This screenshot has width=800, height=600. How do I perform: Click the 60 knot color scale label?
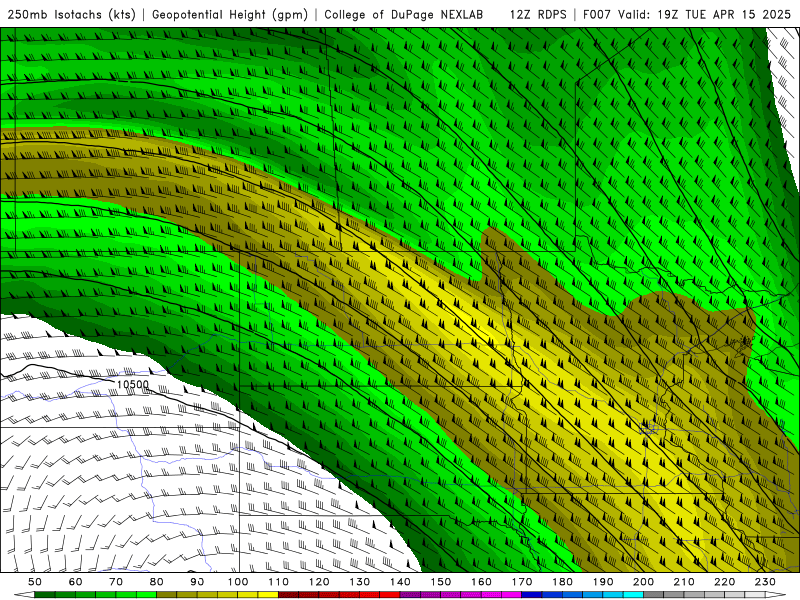click(x=75, y=582)
